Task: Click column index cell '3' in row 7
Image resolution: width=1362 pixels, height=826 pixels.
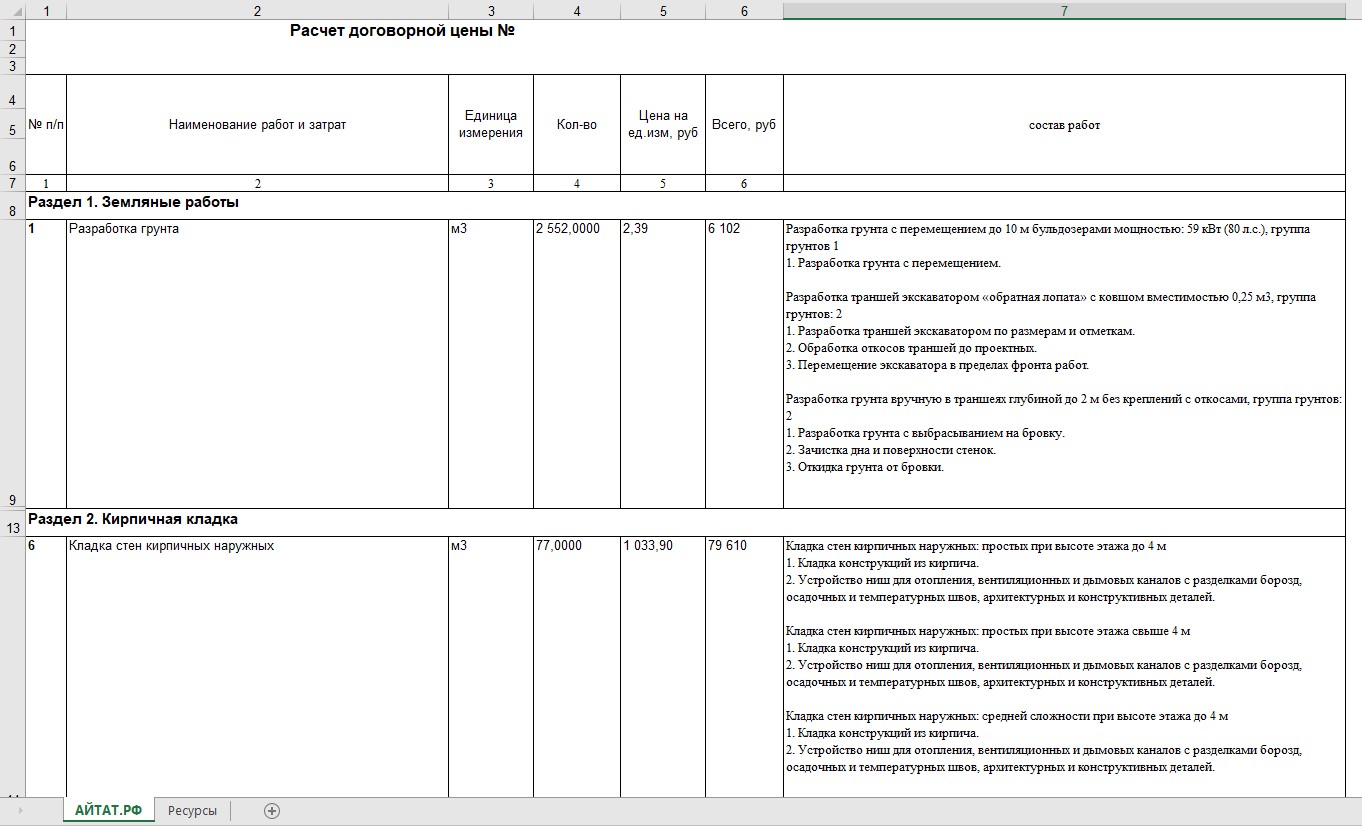Action: [491, 184]
